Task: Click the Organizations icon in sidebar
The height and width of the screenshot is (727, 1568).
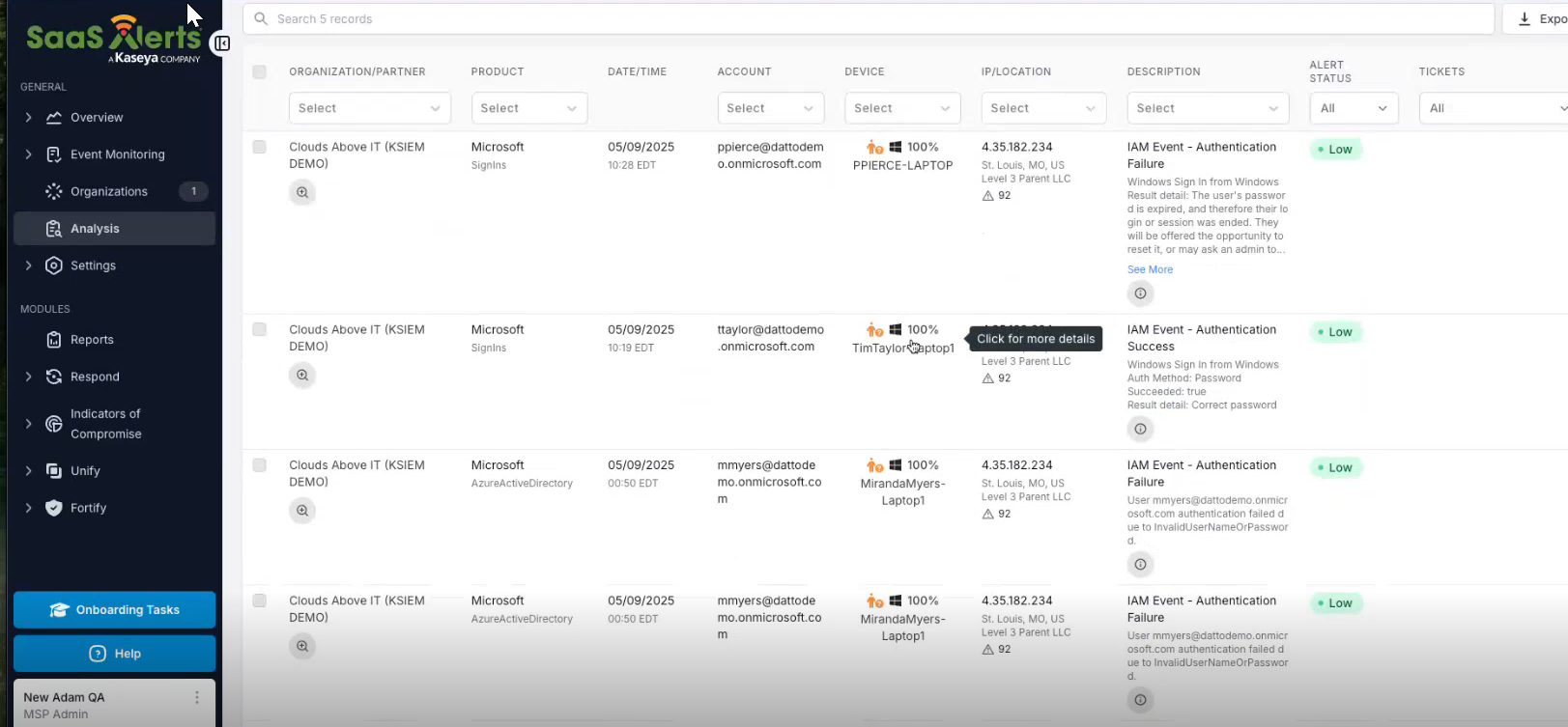Action: coord(54,191)
